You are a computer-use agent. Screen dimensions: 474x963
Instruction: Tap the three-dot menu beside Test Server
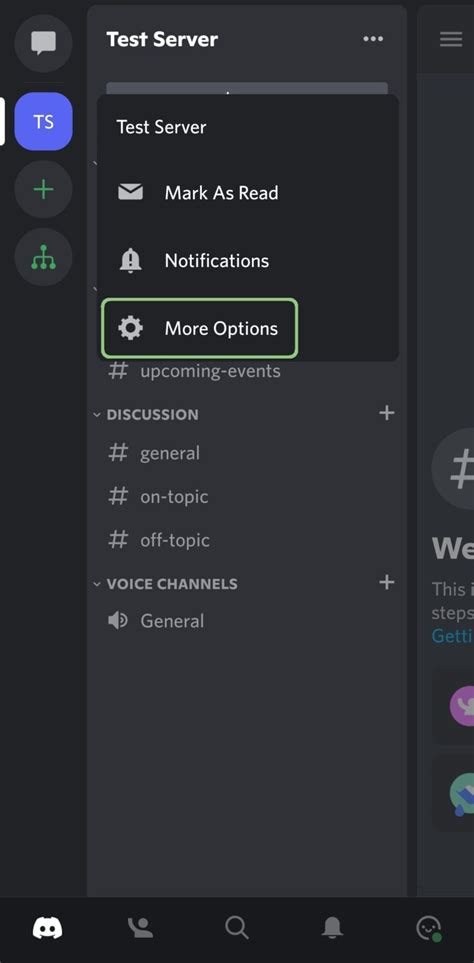tap(373, 39)
